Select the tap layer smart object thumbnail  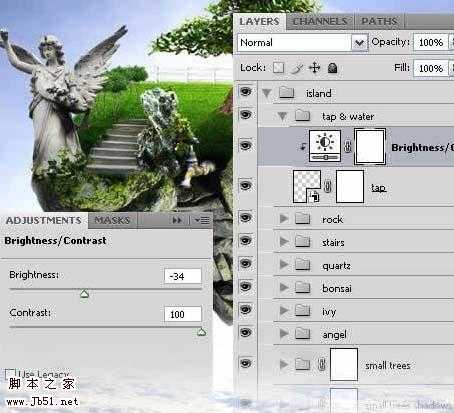point(307,187)
